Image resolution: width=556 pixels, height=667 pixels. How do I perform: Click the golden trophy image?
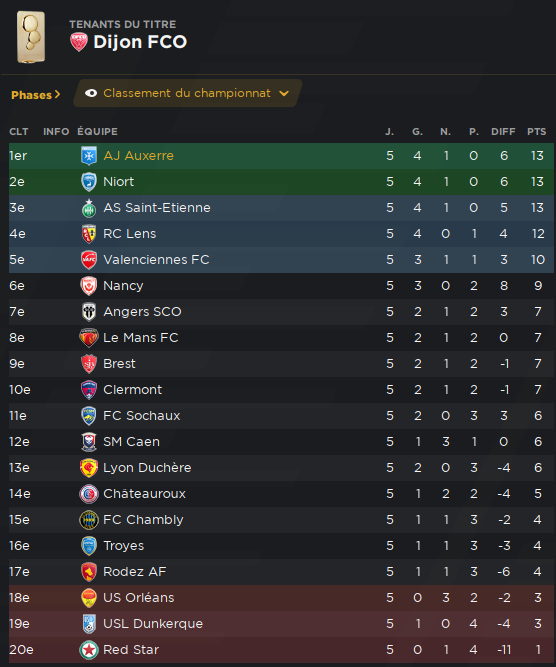tap(31, 37)
